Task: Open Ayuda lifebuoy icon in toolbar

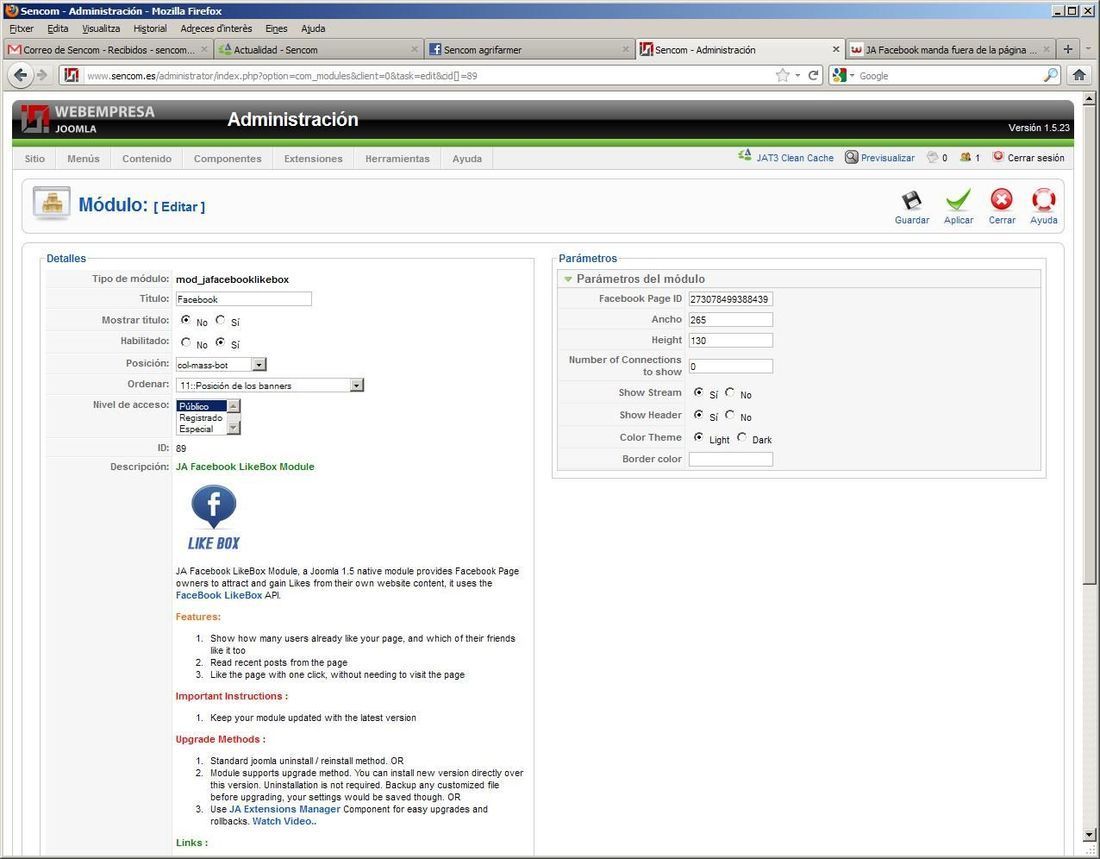Action: click(1043, 200)
